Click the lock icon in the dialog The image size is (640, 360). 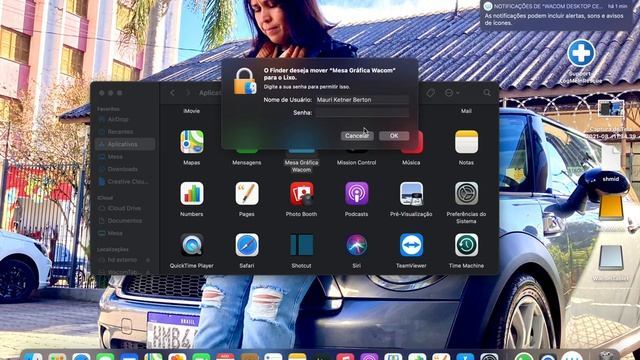[244, 81]
